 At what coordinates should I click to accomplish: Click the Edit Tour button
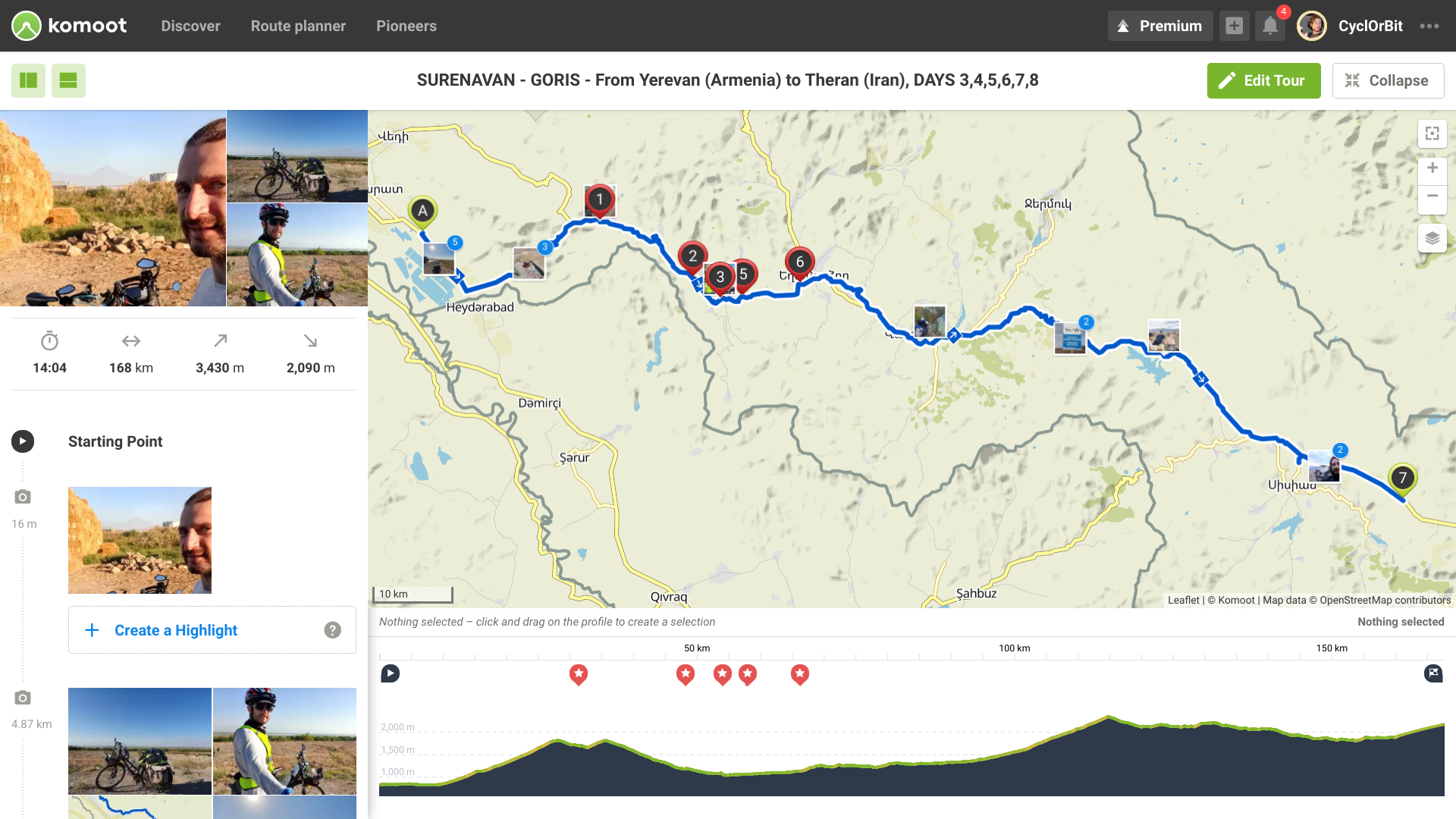[x=1263, y=80]
